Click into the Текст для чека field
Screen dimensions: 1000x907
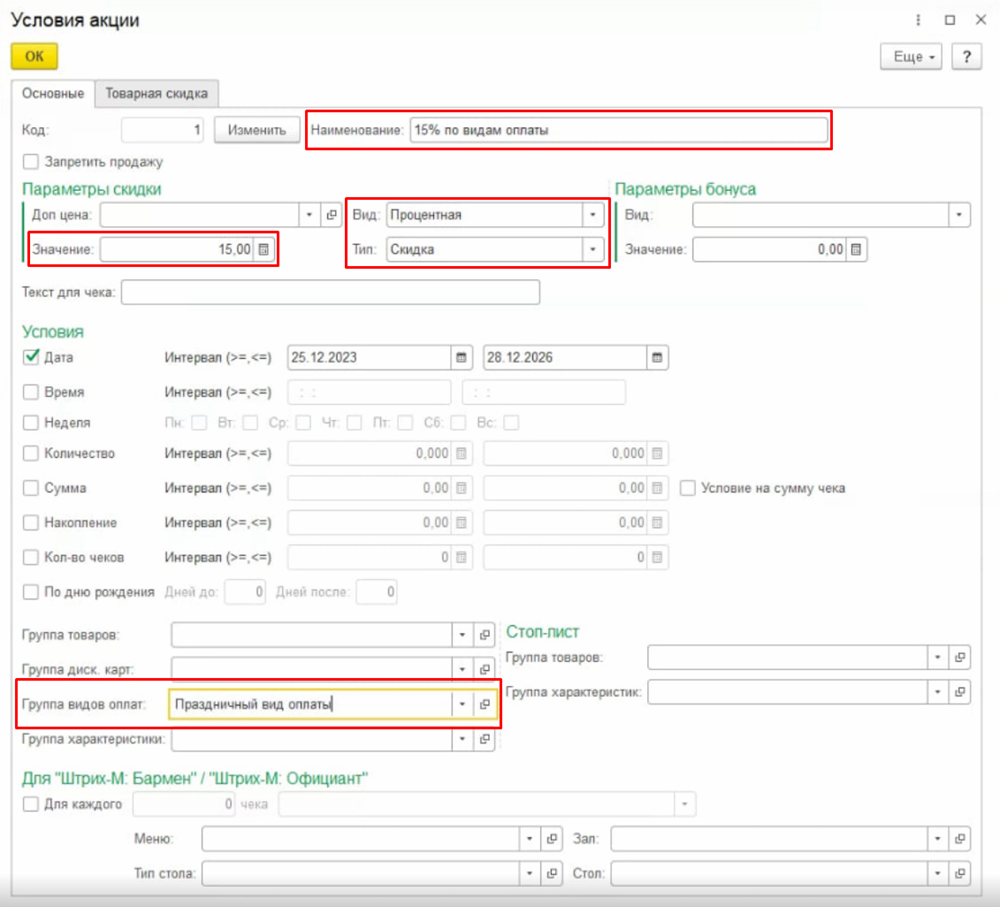[x=330, y=292]
